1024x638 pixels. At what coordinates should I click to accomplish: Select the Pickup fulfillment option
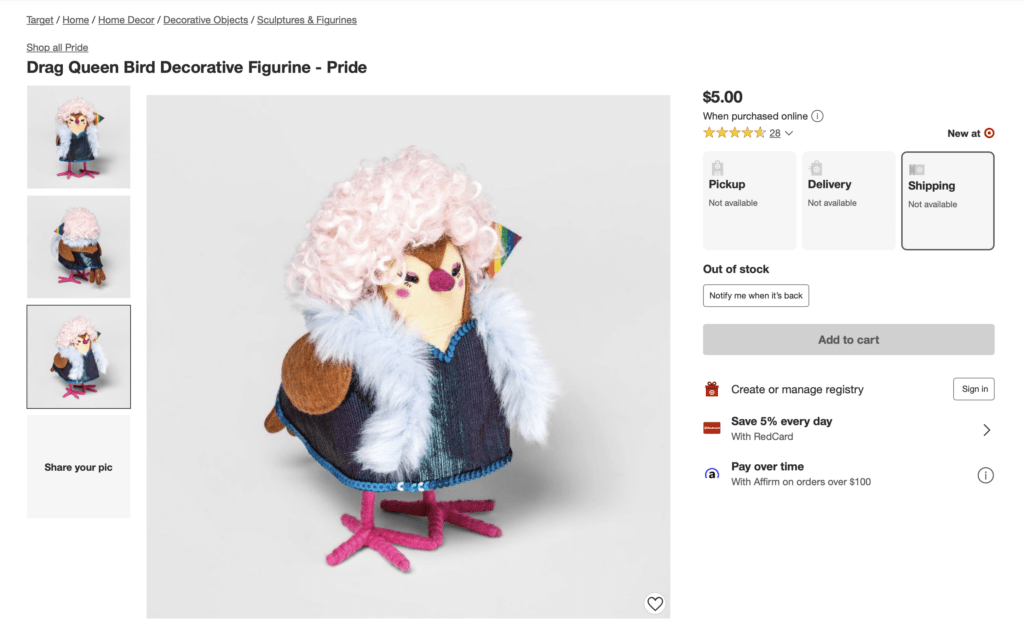coord(748,200)
